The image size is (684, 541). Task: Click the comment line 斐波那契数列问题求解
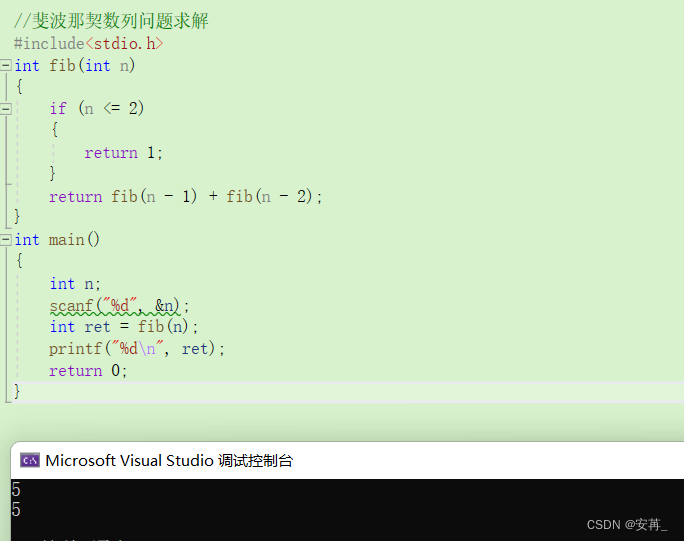(111, 21)
